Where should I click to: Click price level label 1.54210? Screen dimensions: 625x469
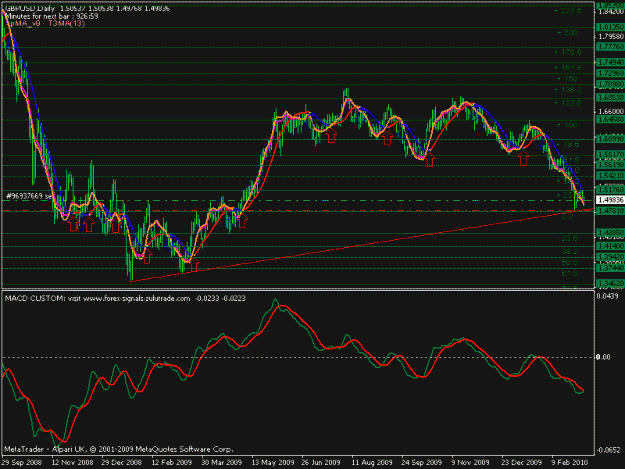[x=610, y=175]
